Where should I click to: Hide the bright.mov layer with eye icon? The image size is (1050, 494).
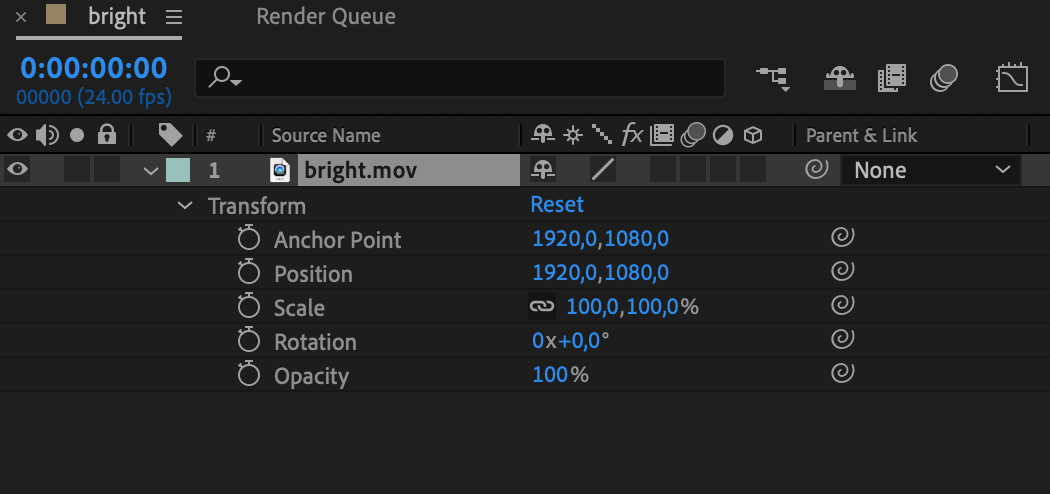point(17,170)
